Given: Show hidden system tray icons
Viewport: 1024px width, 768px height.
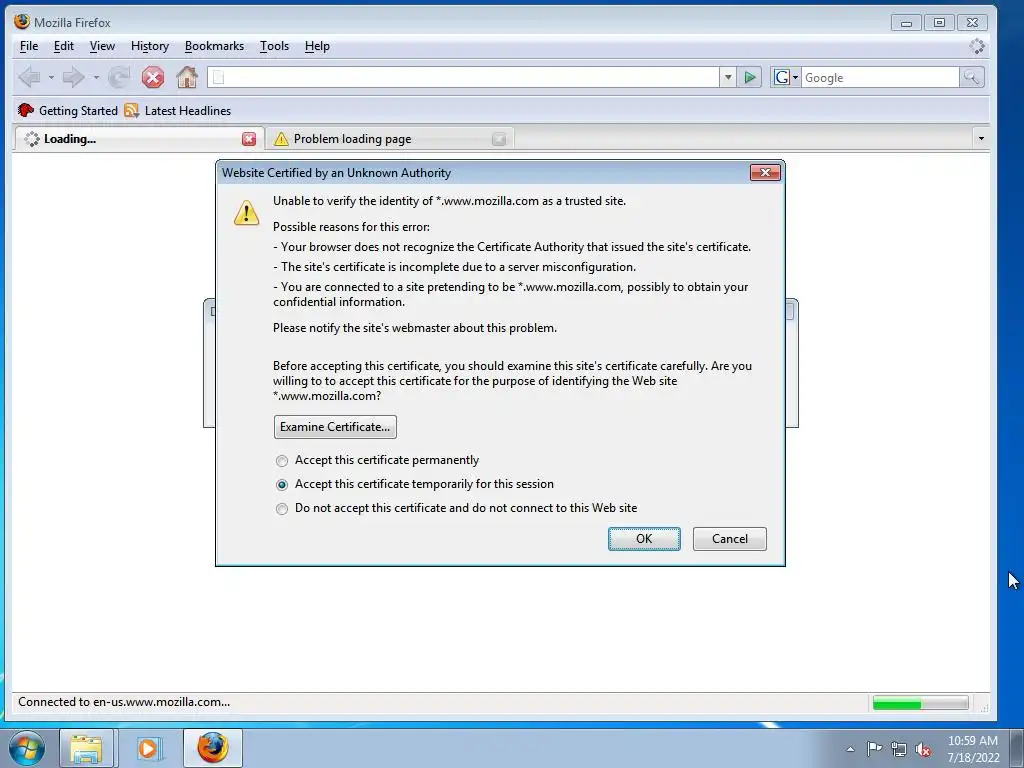Looking at the screenshot, I should [x=850, y=749].
